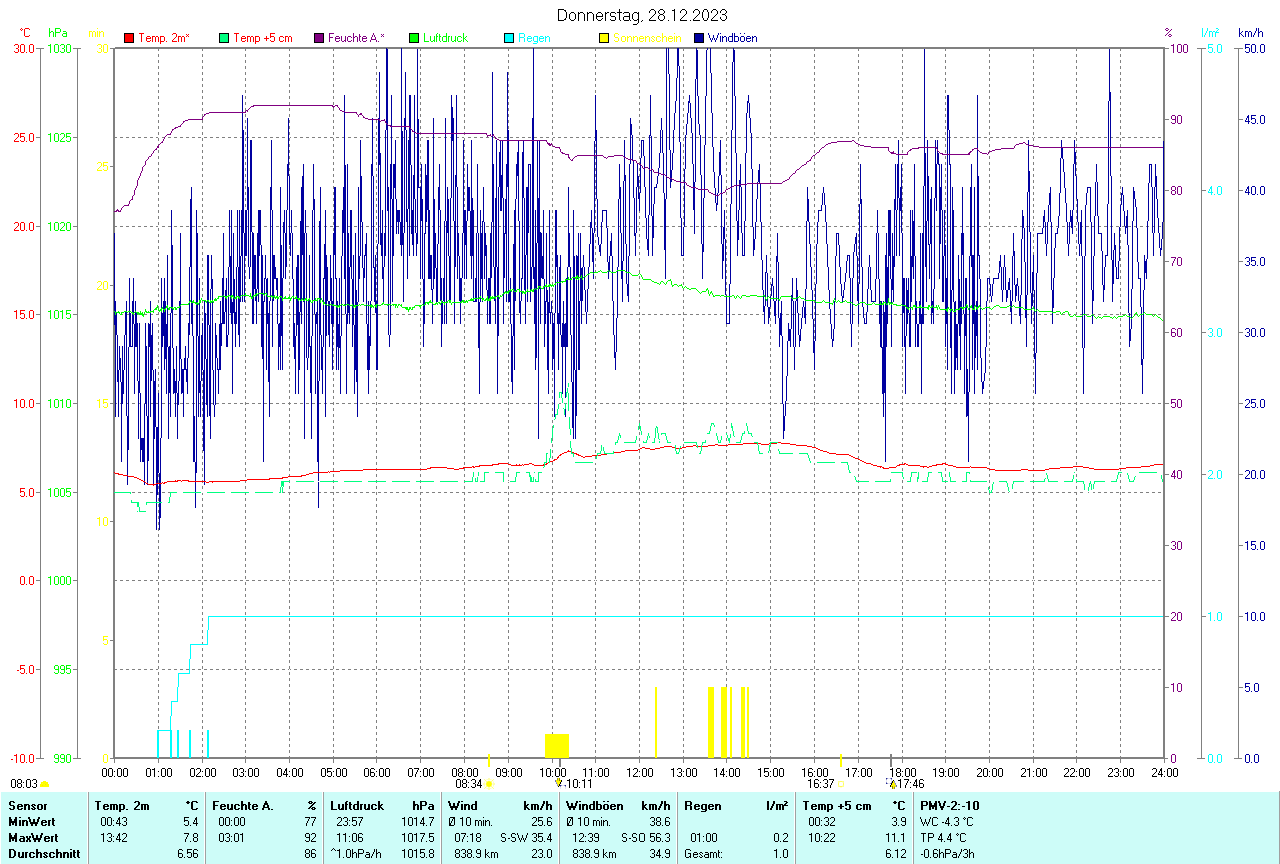Viewport: 1280px width, 864px height.
Task: Click the marker icon beside 17:46
Action: tap(892, 784)
